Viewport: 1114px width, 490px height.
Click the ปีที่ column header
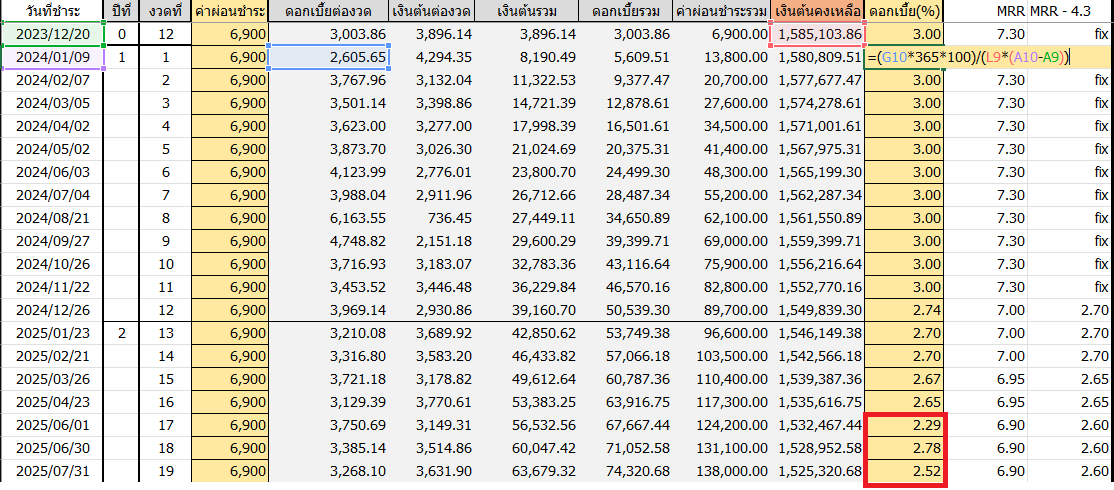click(121, 11)
